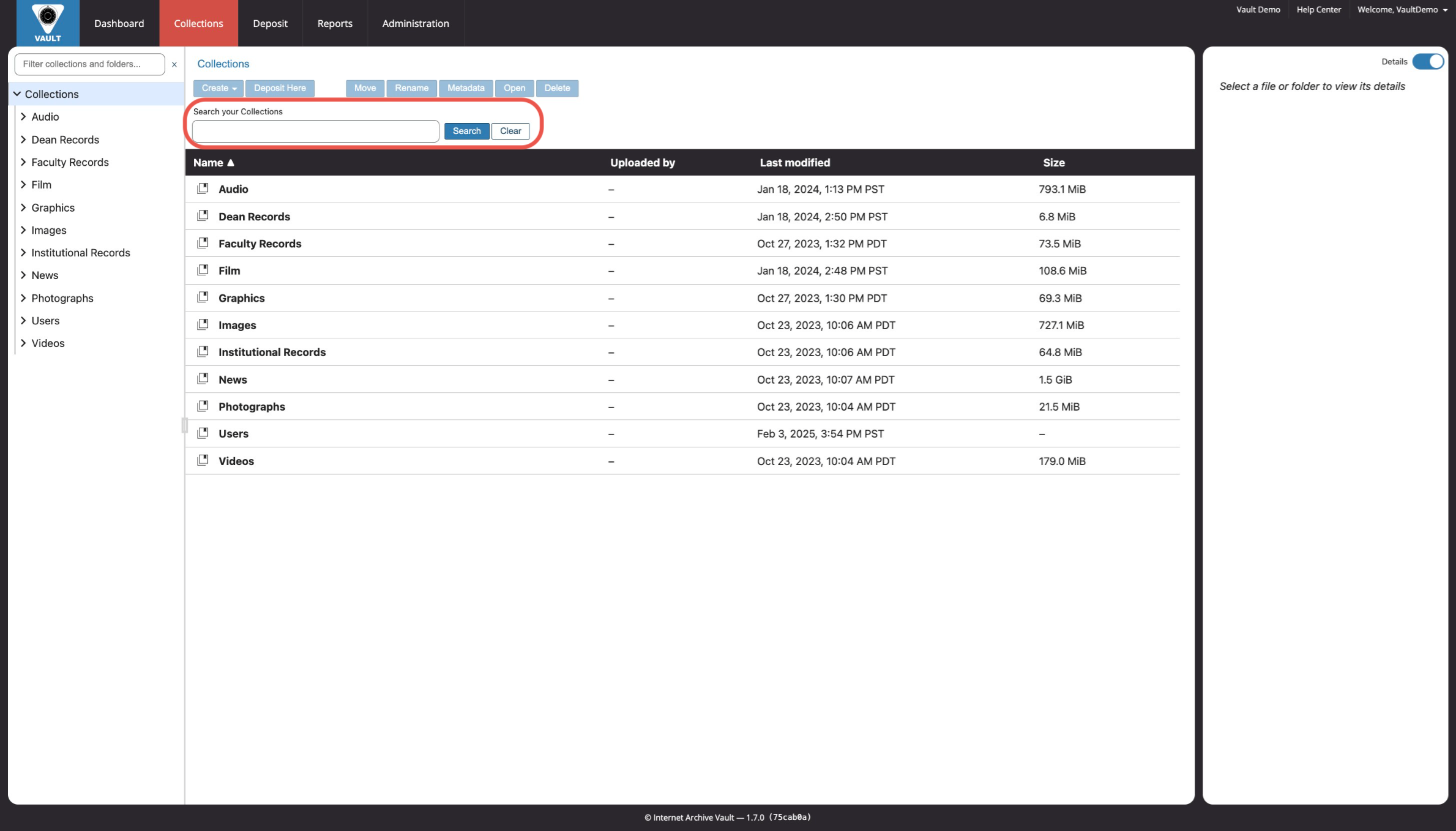
Task: Click collection icon next to Institutional Records row
Action: click(x=203, y=351)
